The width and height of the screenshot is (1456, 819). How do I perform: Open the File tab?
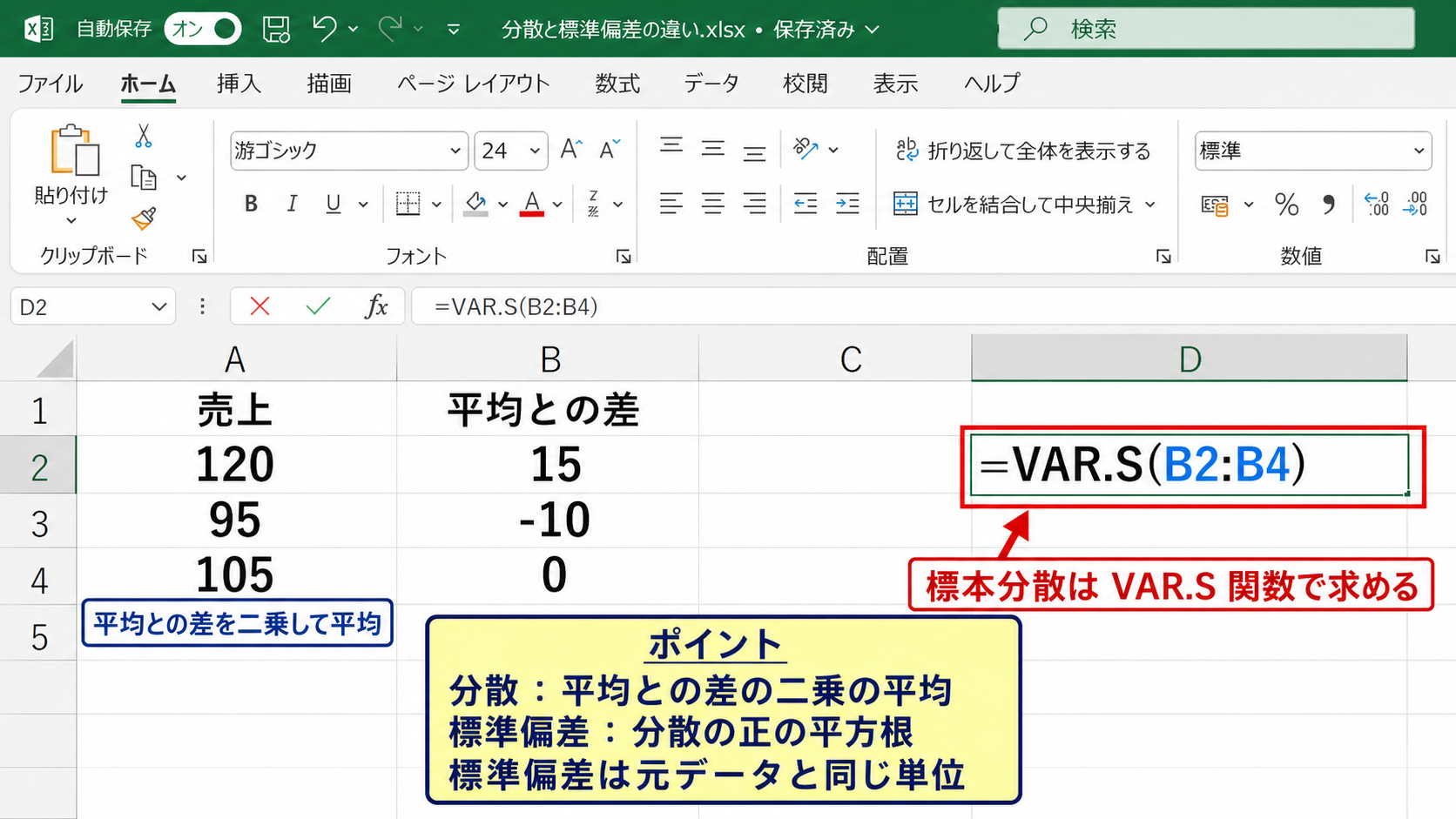[50, 84]
